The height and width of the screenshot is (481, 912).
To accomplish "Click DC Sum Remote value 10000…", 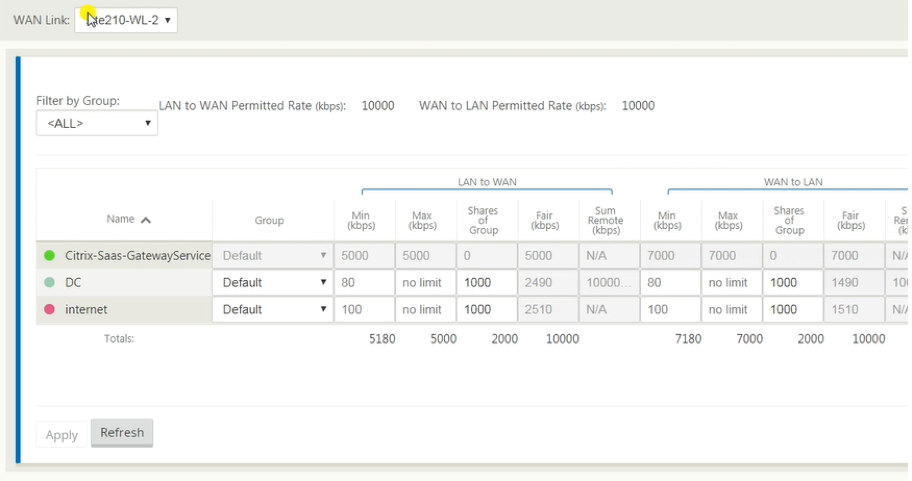I will (x=608, y=283).
